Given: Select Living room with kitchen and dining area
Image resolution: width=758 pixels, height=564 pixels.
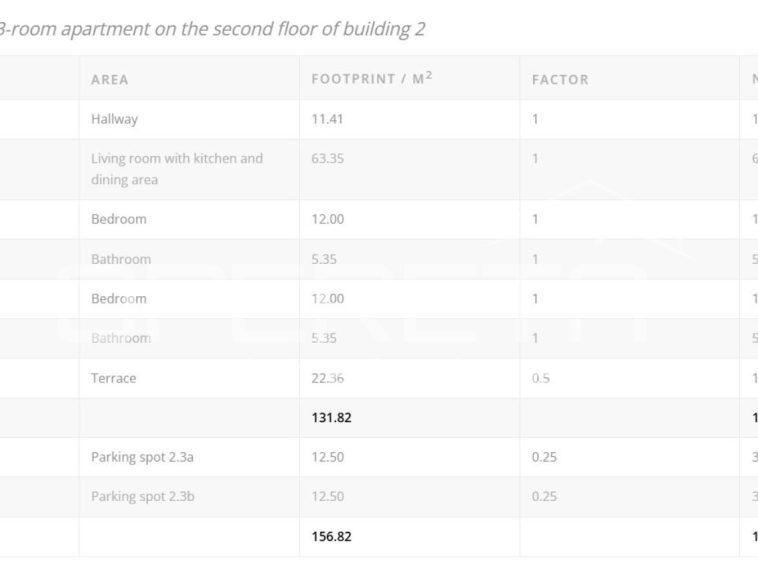Looking at the screenshot, I should point(177,169).
